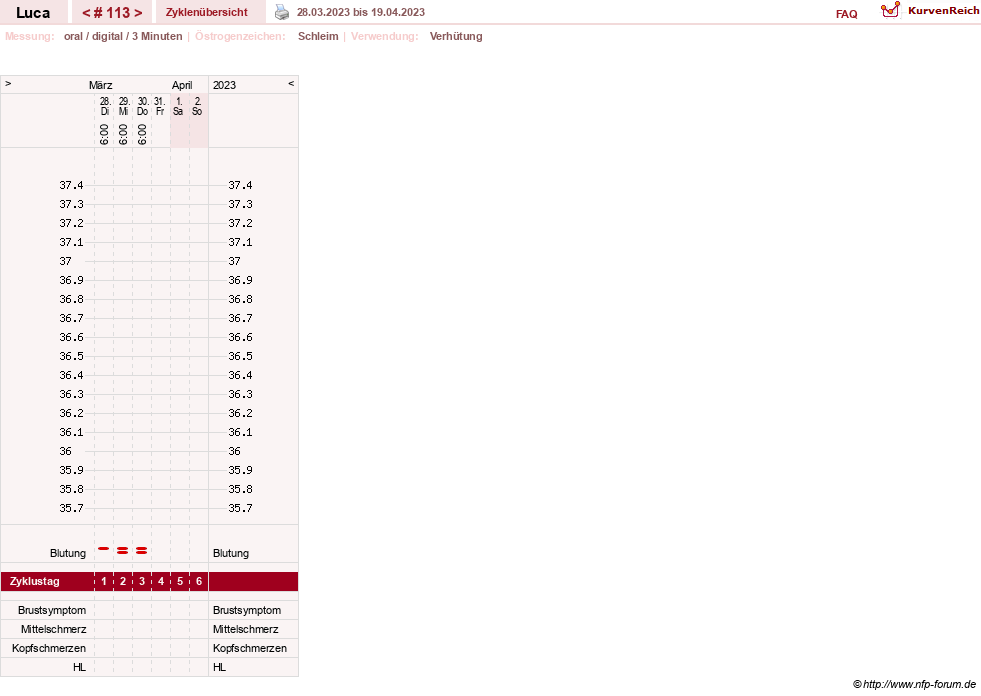Image resolution: width=981 pixels, height=696 pixels.
Task: Select date column 1. Sa
Action: [178, 106]
